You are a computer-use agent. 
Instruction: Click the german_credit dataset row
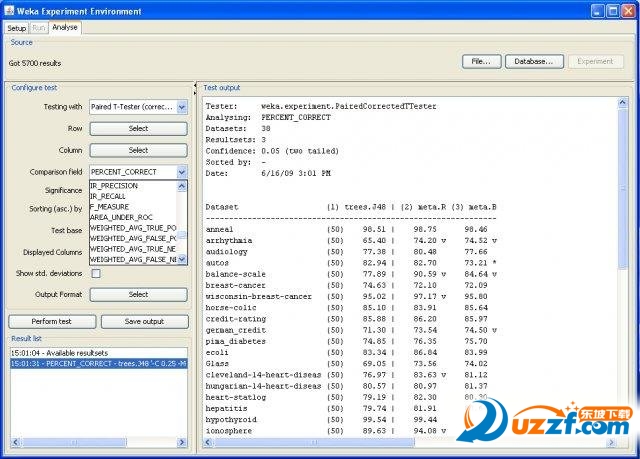(x=351, y=330)
